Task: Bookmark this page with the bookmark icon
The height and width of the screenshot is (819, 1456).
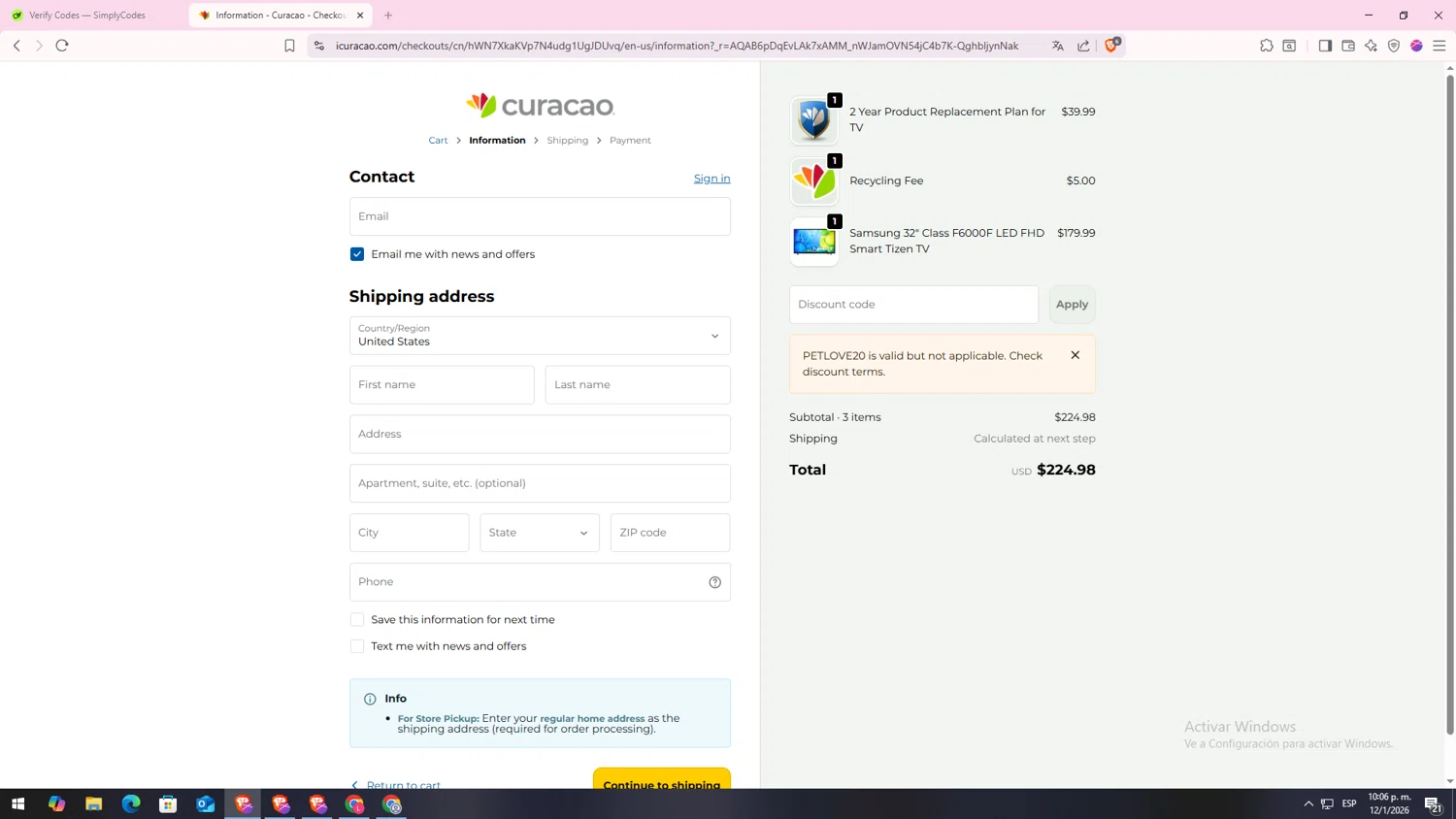Action: (289, 46)
